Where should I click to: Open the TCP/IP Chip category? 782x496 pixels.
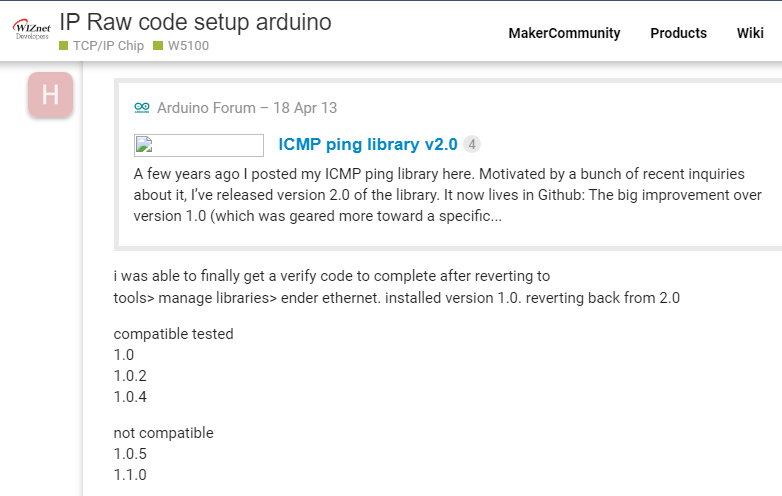pyautogui.click(x=108, y=46)
